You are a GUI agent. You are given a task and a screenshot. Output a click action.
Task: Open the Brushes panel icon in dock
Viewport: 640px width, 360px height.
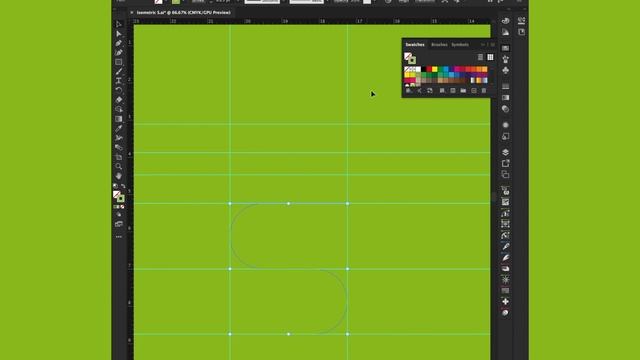click(x=505, y=59)
